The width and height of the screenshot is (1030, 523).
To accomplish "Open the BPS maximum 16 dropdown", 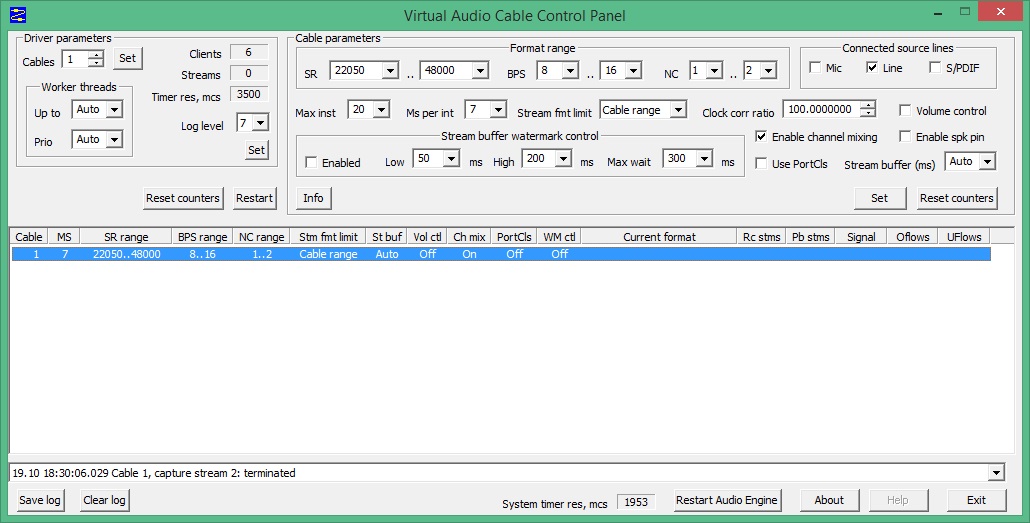I will pos(633,70).
